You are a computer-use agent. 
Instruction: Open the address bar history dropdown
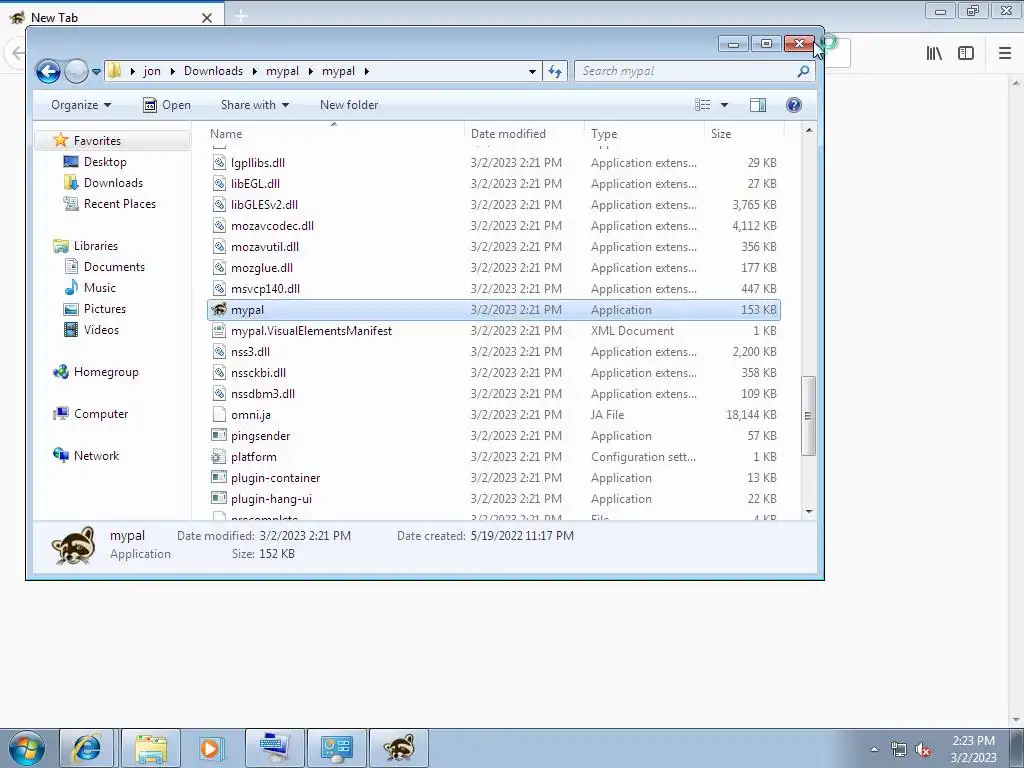(x=532, y=71)
